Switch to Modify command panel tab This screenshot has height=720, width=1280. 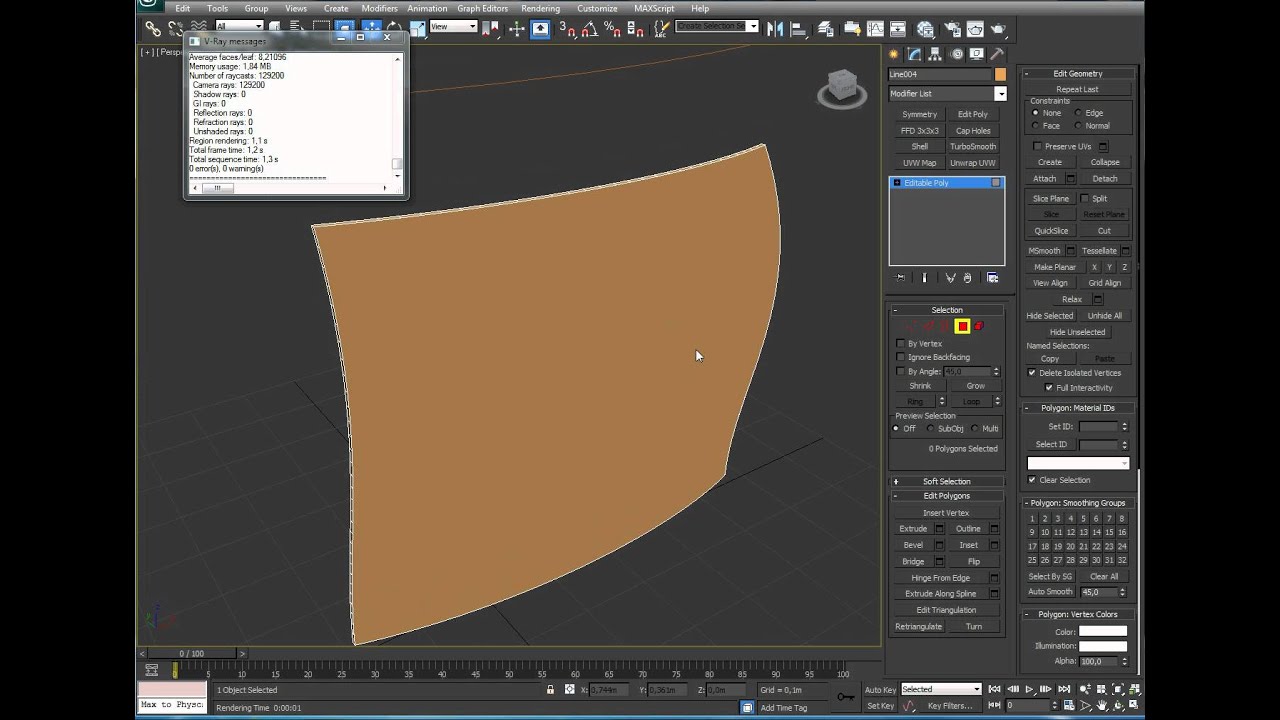[914, 54]
